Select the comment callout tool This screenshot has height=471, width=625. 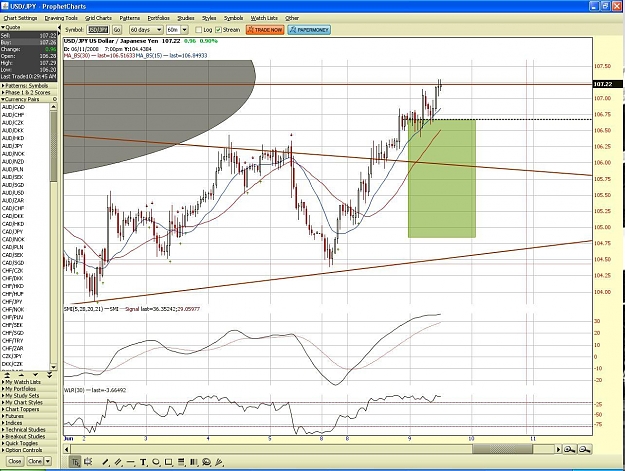pos(206,462)
